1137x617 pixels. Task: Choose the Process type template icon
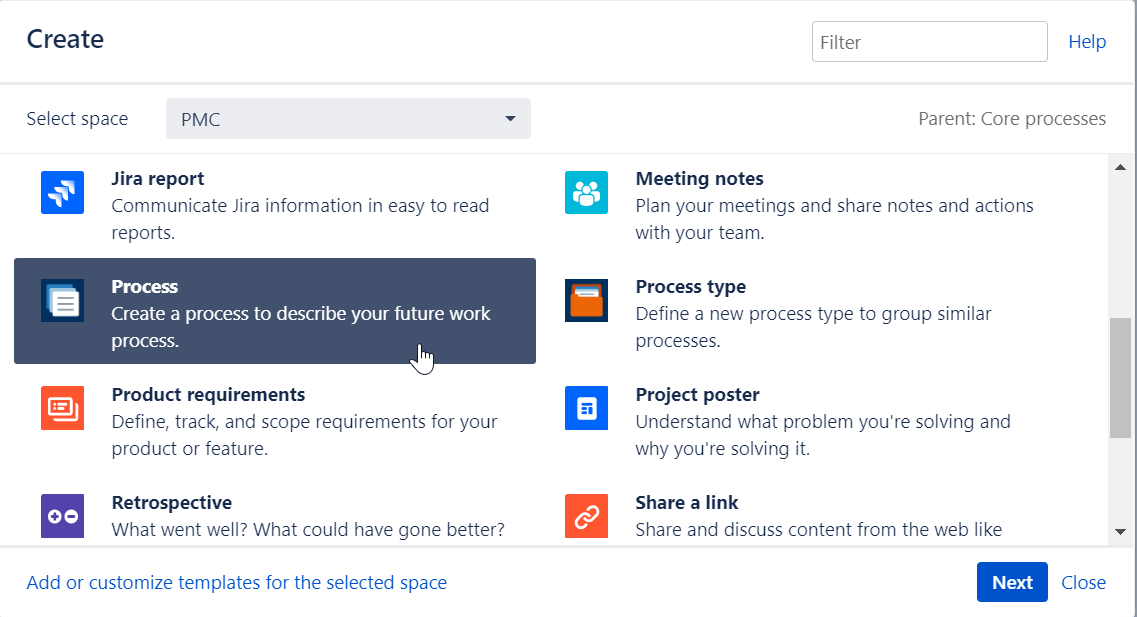[586, 300]
